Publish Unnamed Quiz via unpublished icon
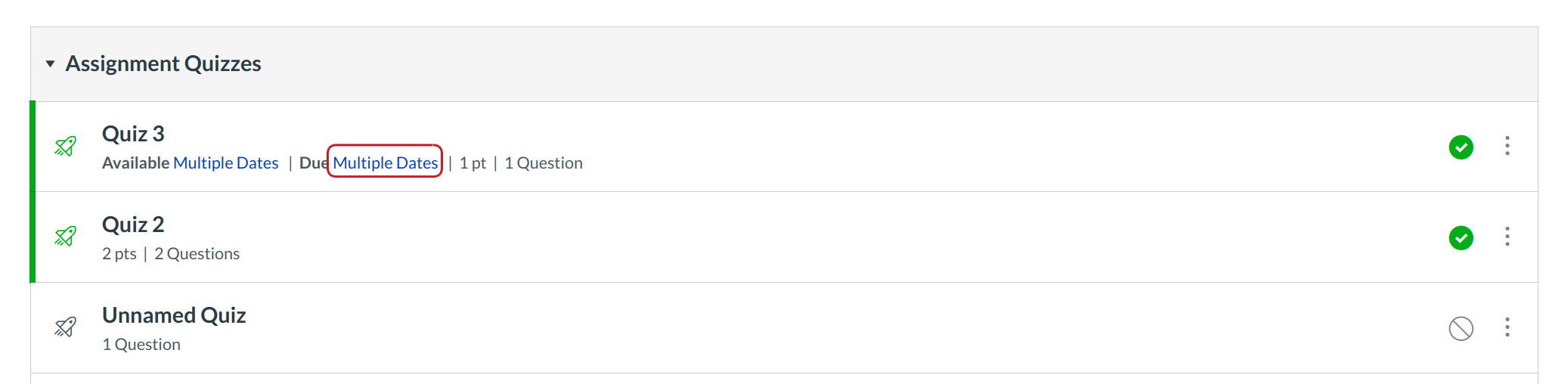 pos(1461,328)
